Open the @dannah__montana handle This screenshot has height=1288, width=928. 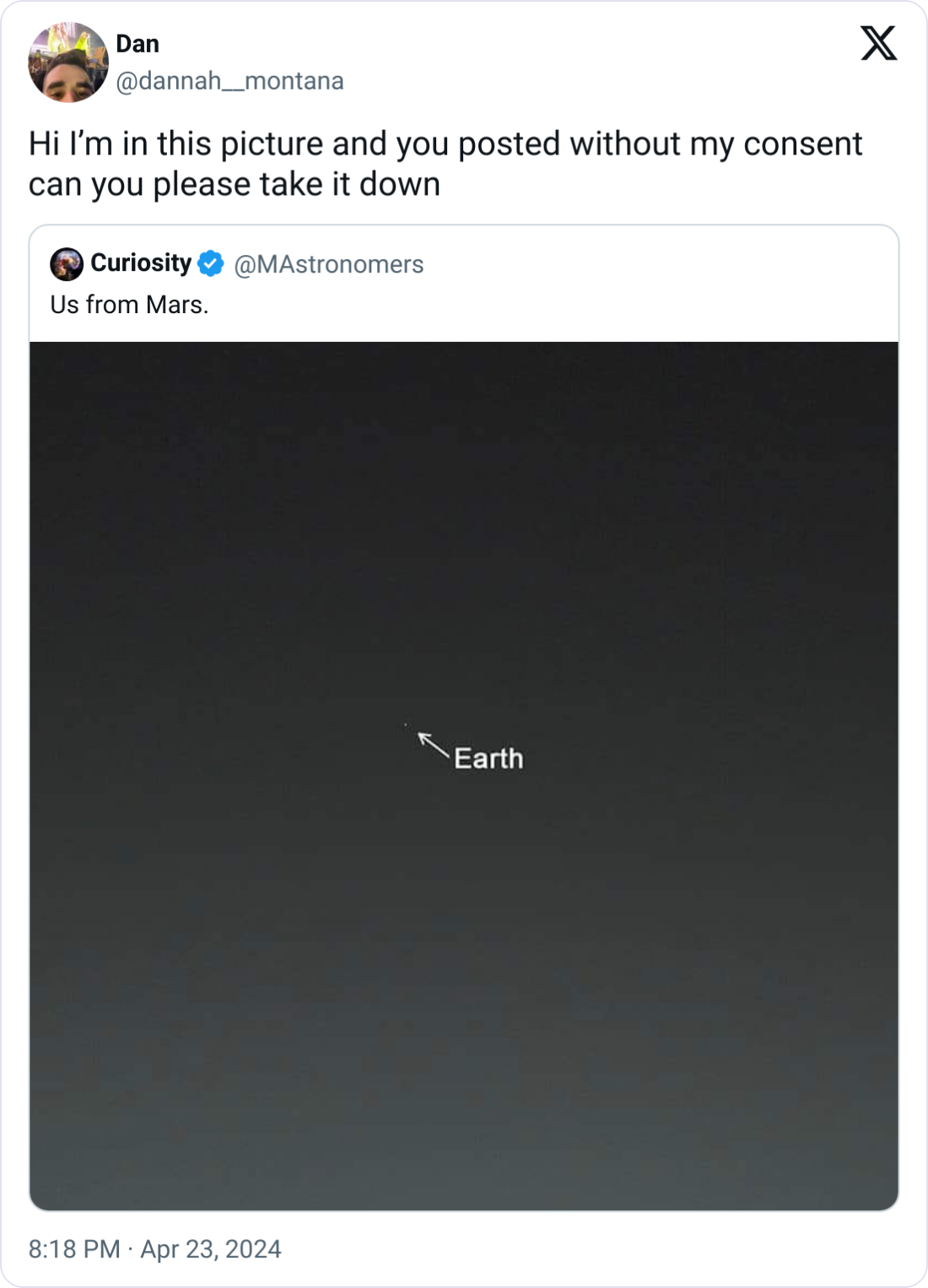[229, 81]
